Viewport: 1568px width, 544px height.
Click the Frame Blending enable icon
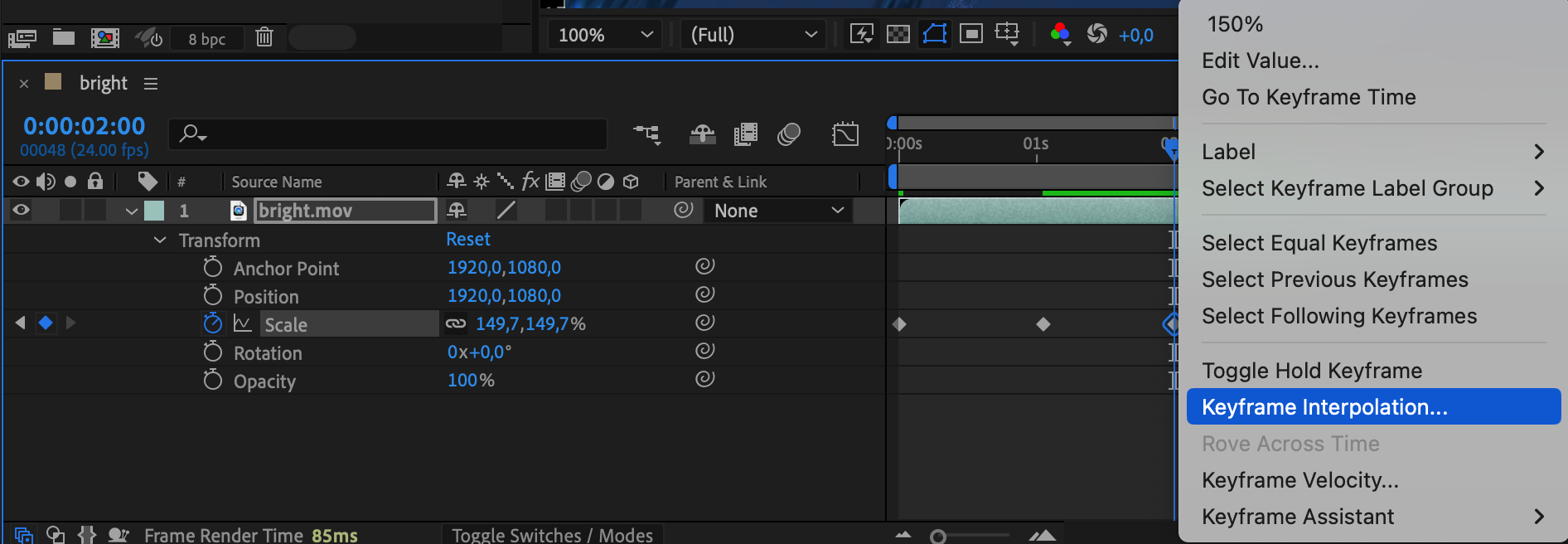745,134
